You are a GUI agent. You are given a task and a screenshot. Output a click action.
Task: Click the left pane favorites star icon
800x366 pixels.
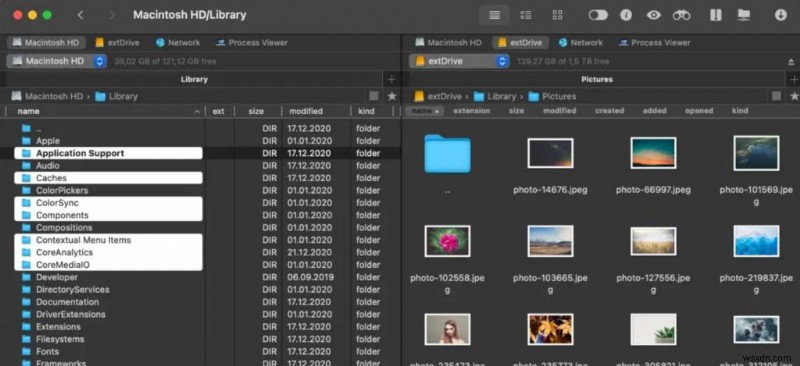(x=392, y=96)
